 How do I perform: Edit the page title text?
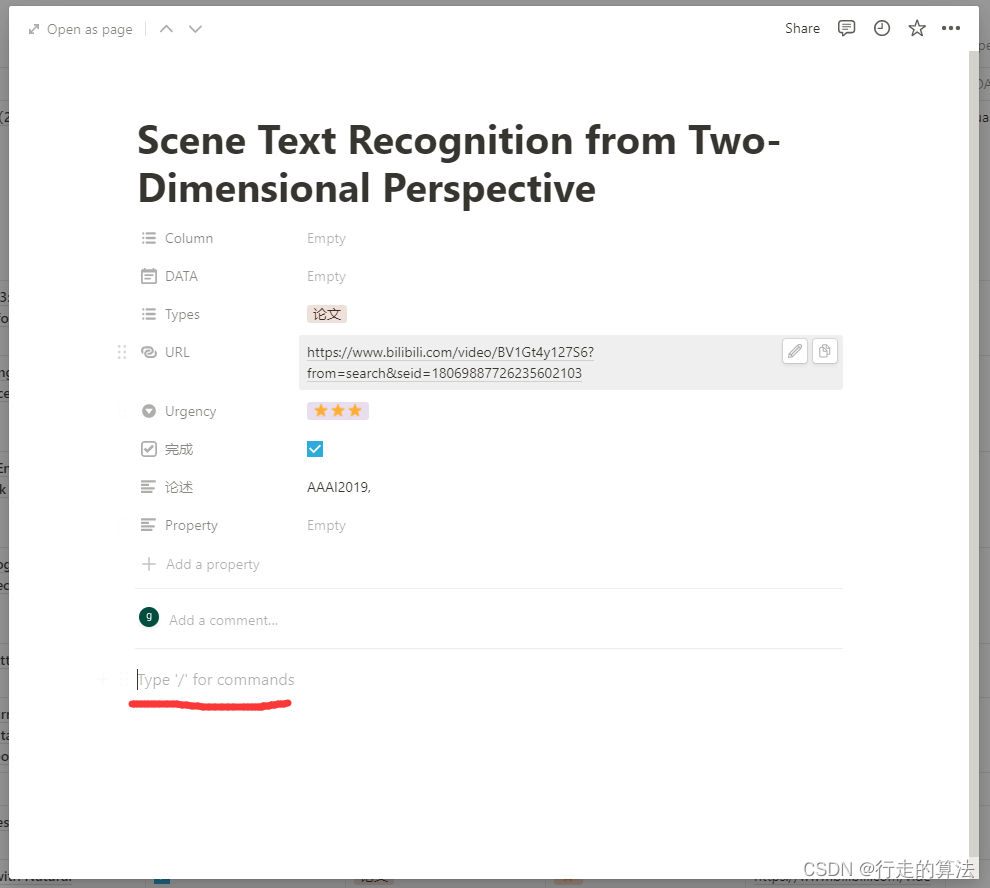(x=459, y=164)
